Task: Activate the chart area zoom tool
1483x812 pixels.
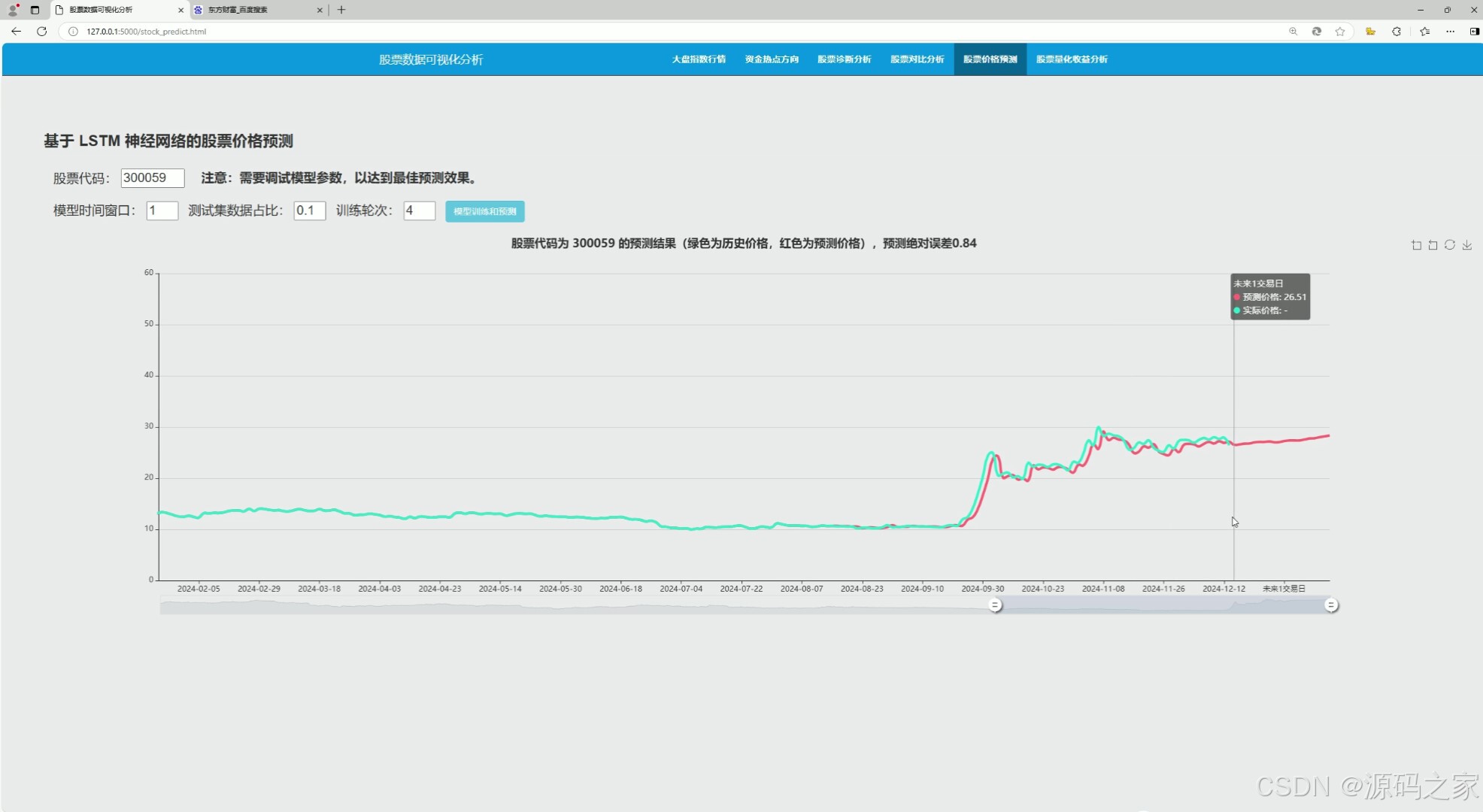Action: 1416,245
